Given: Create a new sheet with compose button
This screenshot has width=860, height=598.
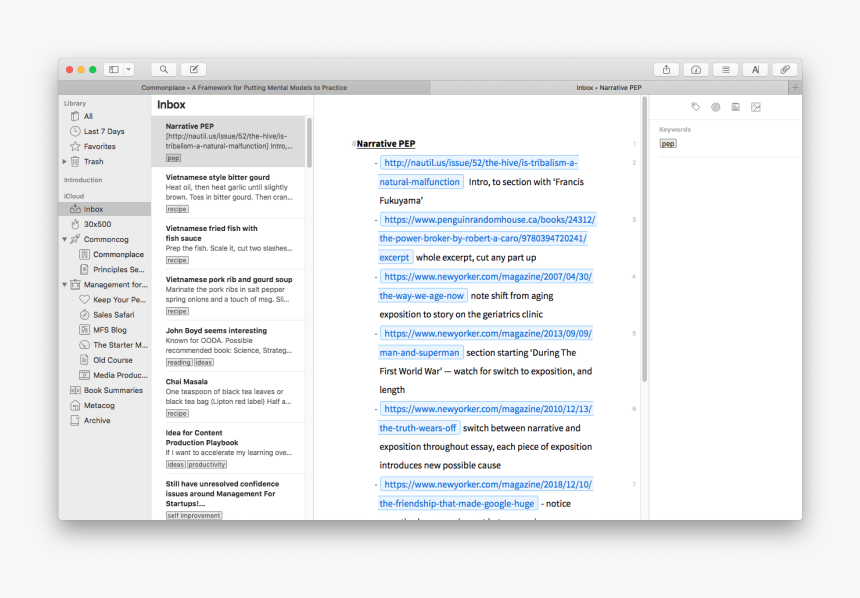Looking at the screenshot, I should tap(194, 70).
